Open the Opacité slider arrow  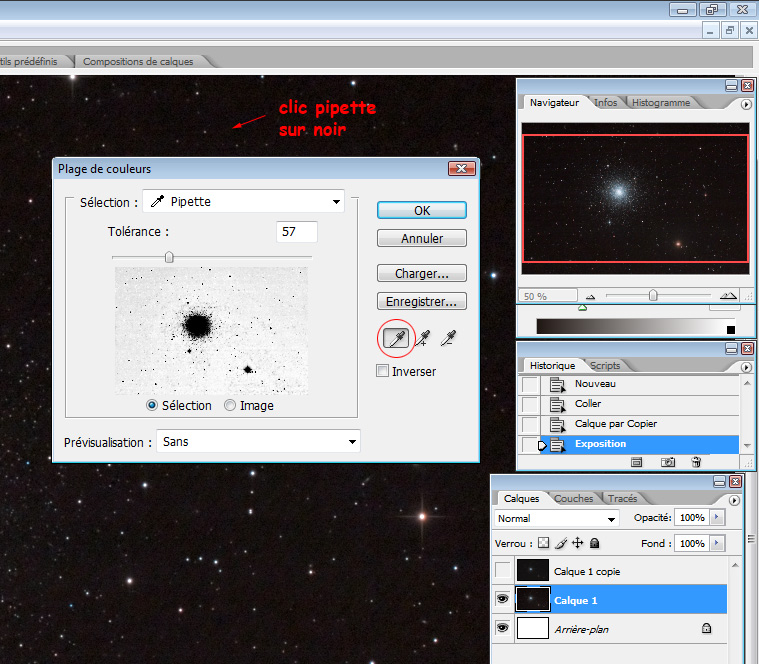(x=717, y=517)
